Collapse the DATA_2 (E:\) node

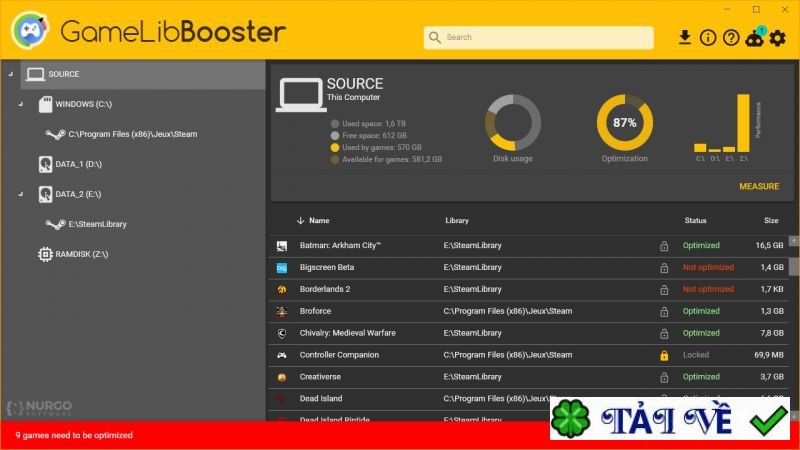point(20,194)
